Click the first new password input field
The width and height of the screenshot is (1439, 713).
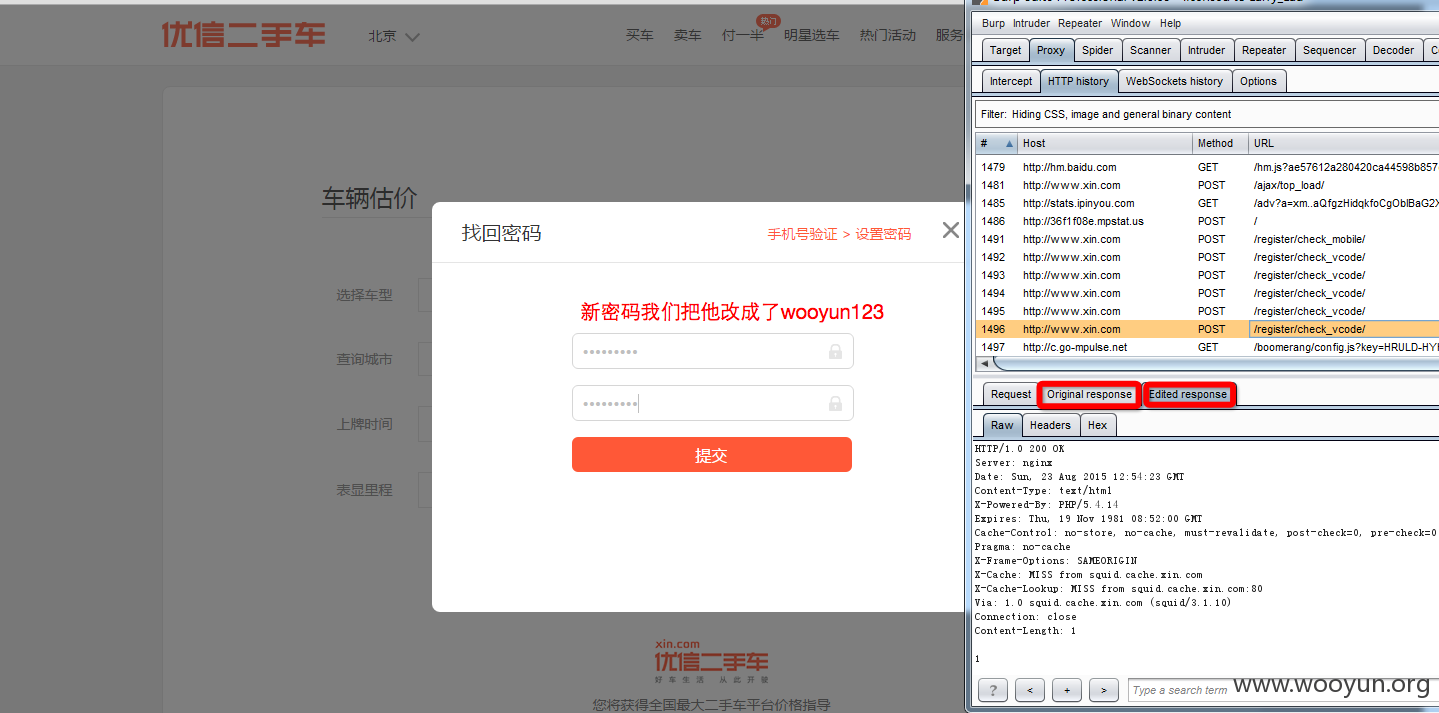(713, 352)
